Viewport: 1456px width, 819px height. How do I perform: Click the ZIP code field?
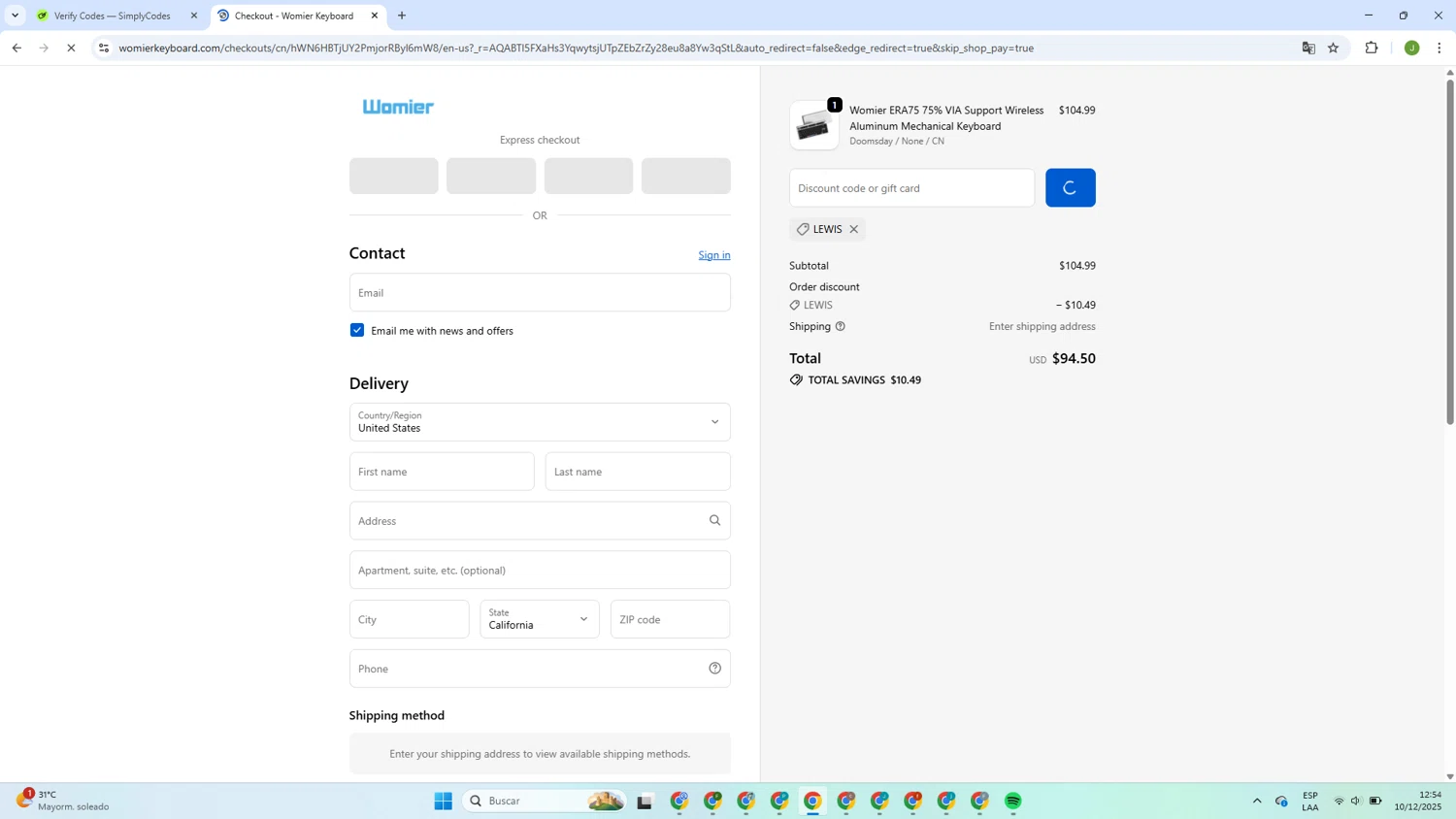pyautogui.click(x=670, y=619)
